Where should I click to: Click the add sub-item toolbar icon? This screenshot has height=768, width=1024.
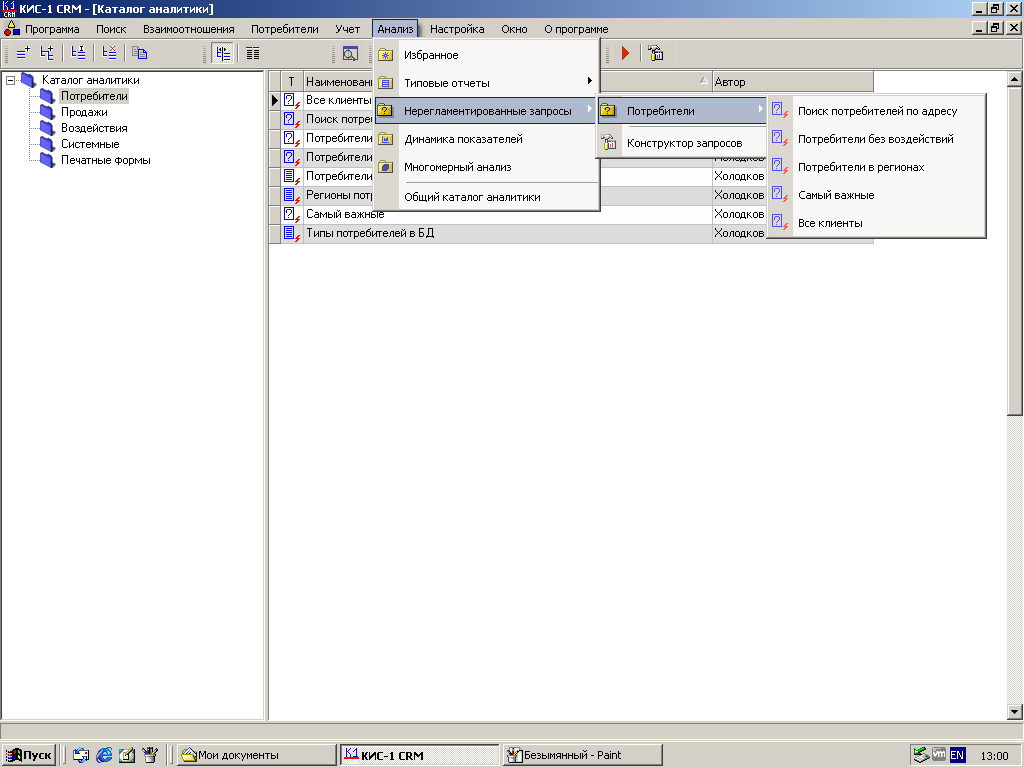(47, 53)
